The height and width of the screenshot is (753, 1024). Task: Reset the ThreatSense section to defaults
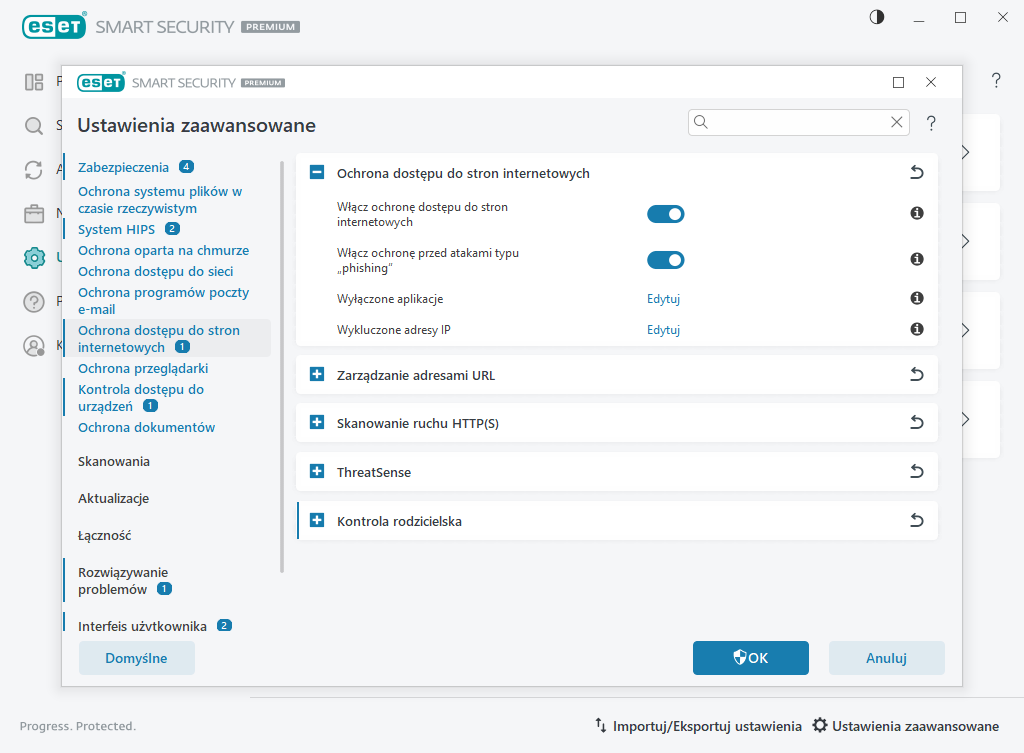(916, 471)
